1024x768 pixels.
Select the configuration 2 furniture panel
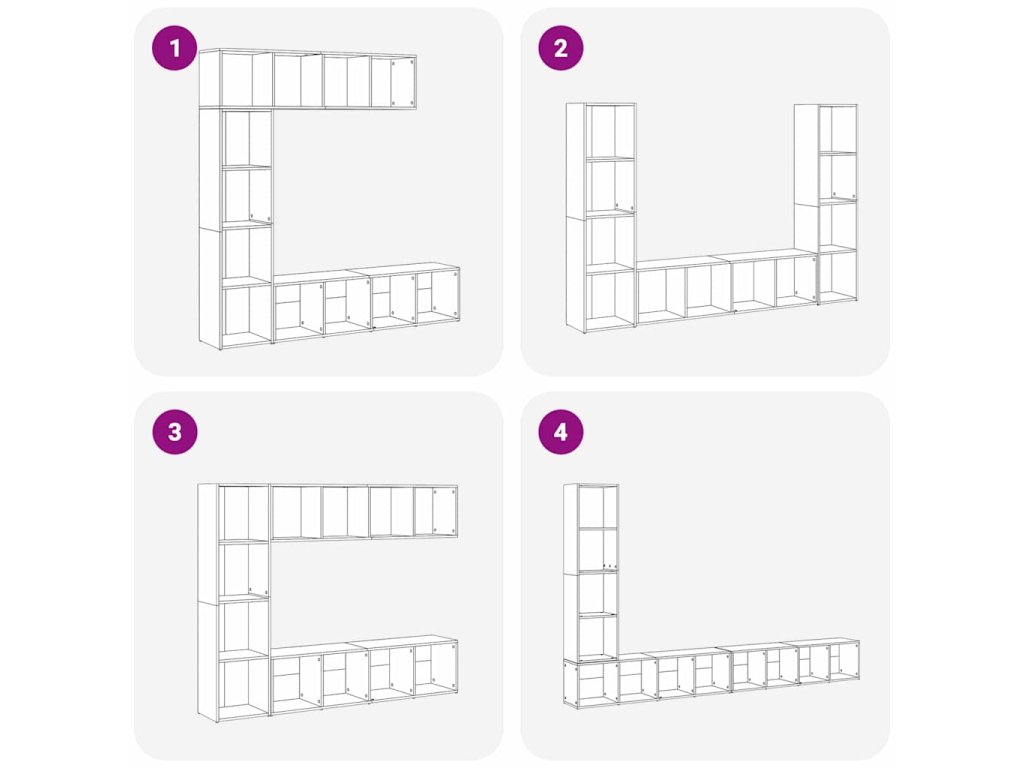pos(705,191)
